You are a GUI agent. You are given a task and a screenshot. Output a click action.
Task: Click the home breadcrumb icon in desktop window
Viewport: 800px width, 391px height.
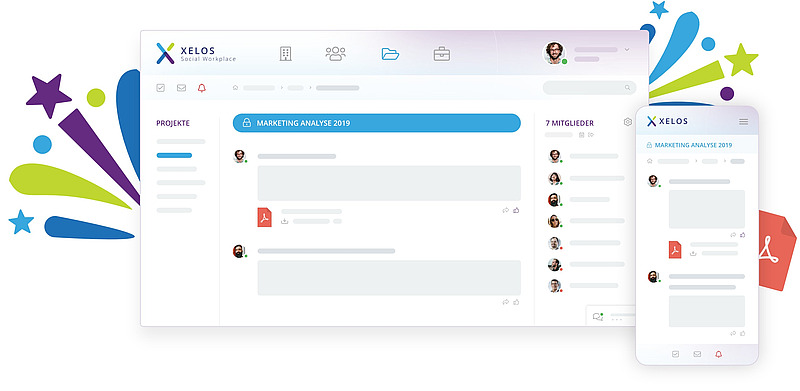(235, 88)
